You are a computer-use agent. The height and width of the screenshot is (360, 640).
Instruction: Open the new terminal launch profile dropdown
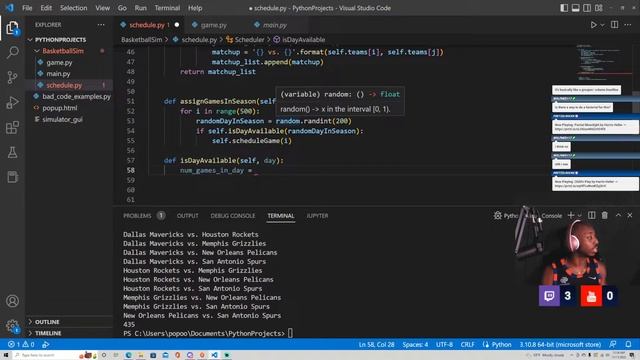[x=580, y=216]
